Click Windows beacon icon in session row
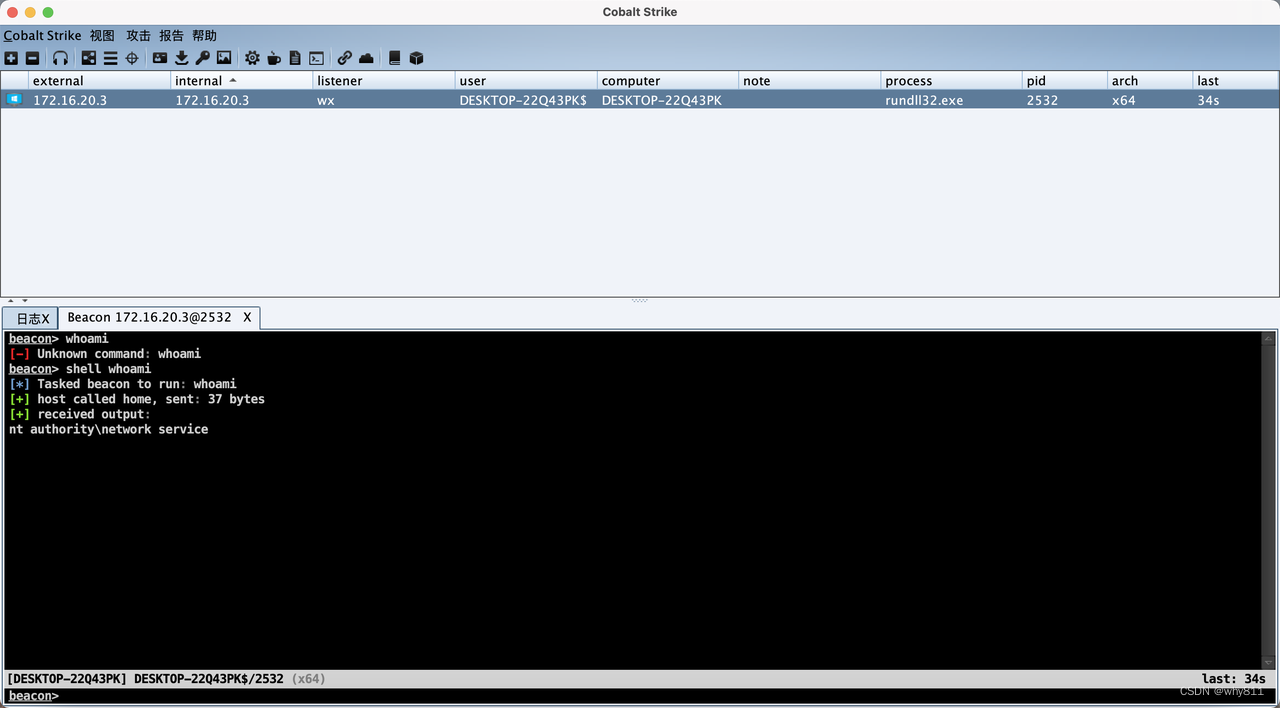Viewport: 1280px width, 708px height. coord(14,99)
